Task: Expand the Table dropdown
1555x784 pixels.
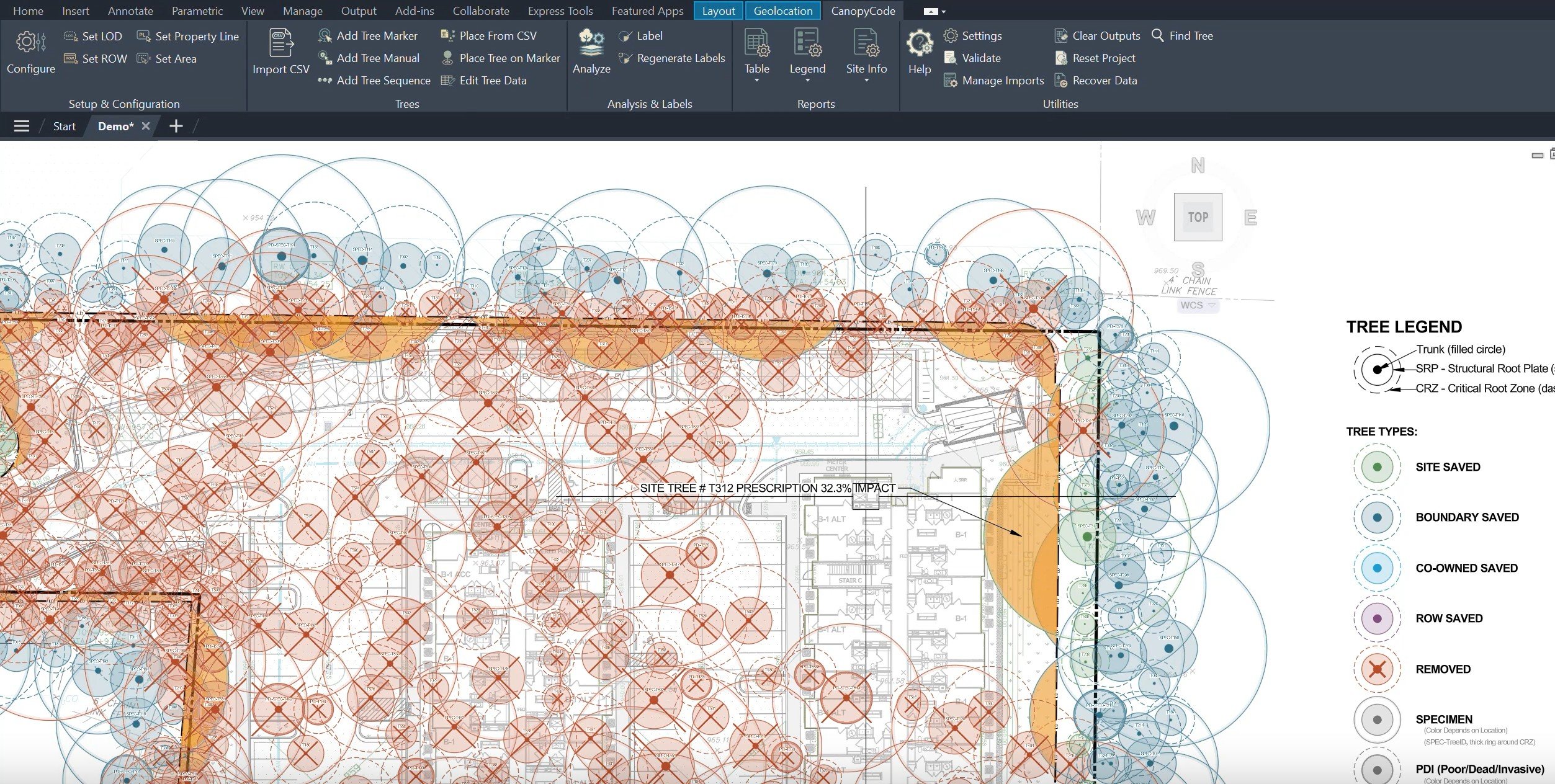Action: coord(756,80)
